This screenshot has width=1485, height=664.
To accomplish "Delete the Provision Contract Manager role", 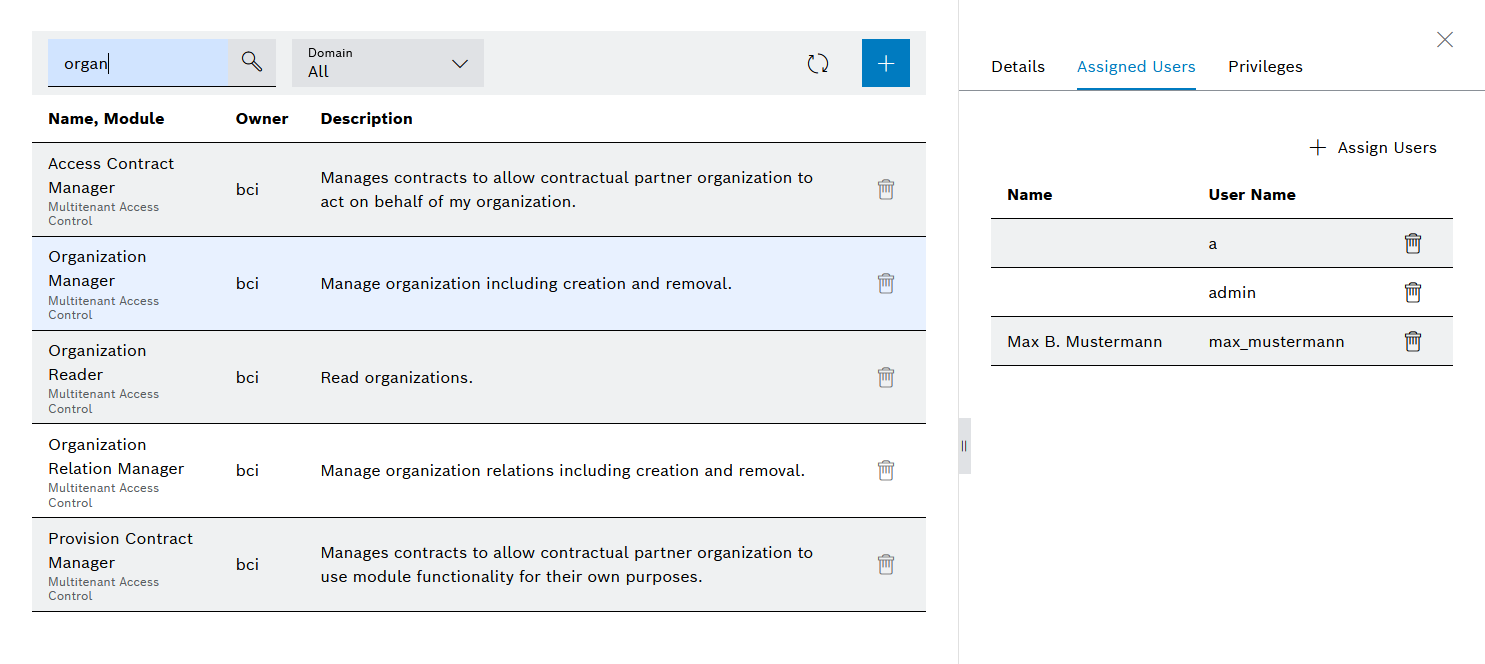I will [885, 564].
